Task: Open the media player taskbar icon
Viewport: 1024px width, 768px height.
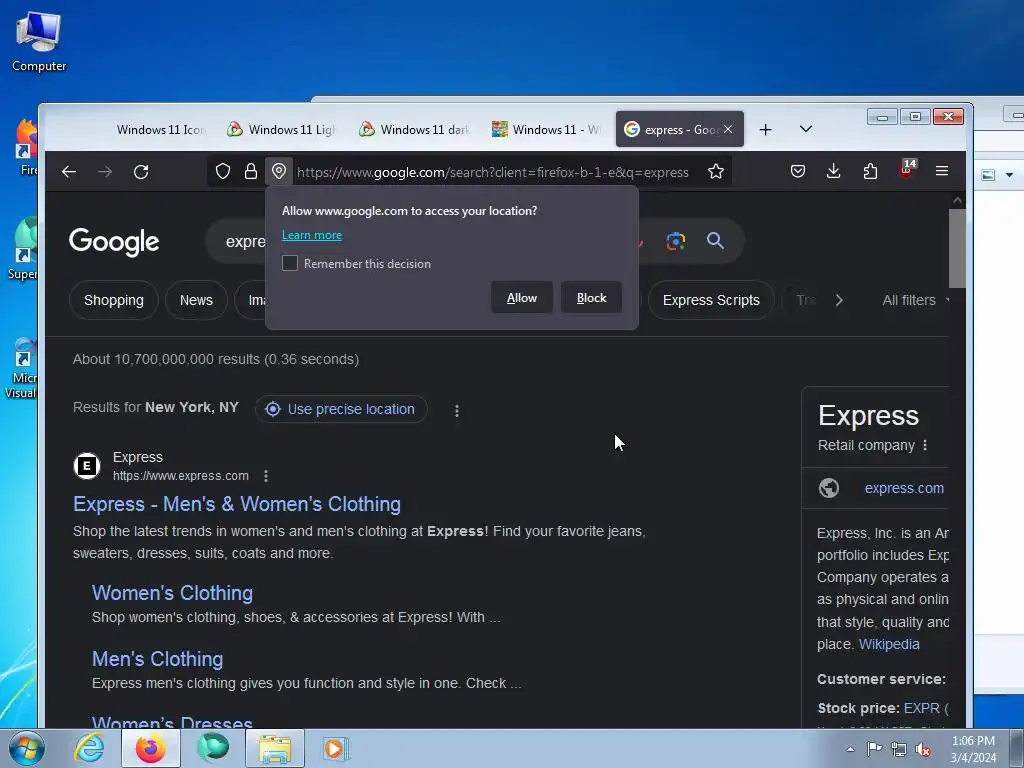Action: click(x=336, y=748)
